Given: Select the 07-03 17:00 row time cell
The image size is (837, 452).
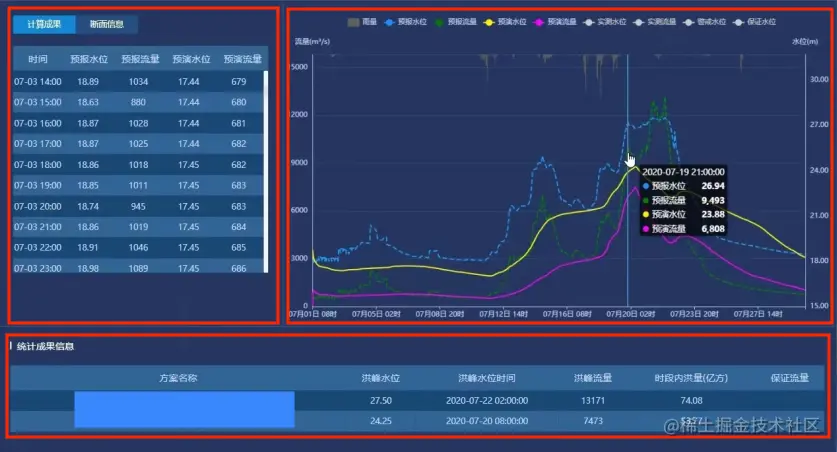Looking at the screenshot, I should pyautogui.click(x=38, y=144).
